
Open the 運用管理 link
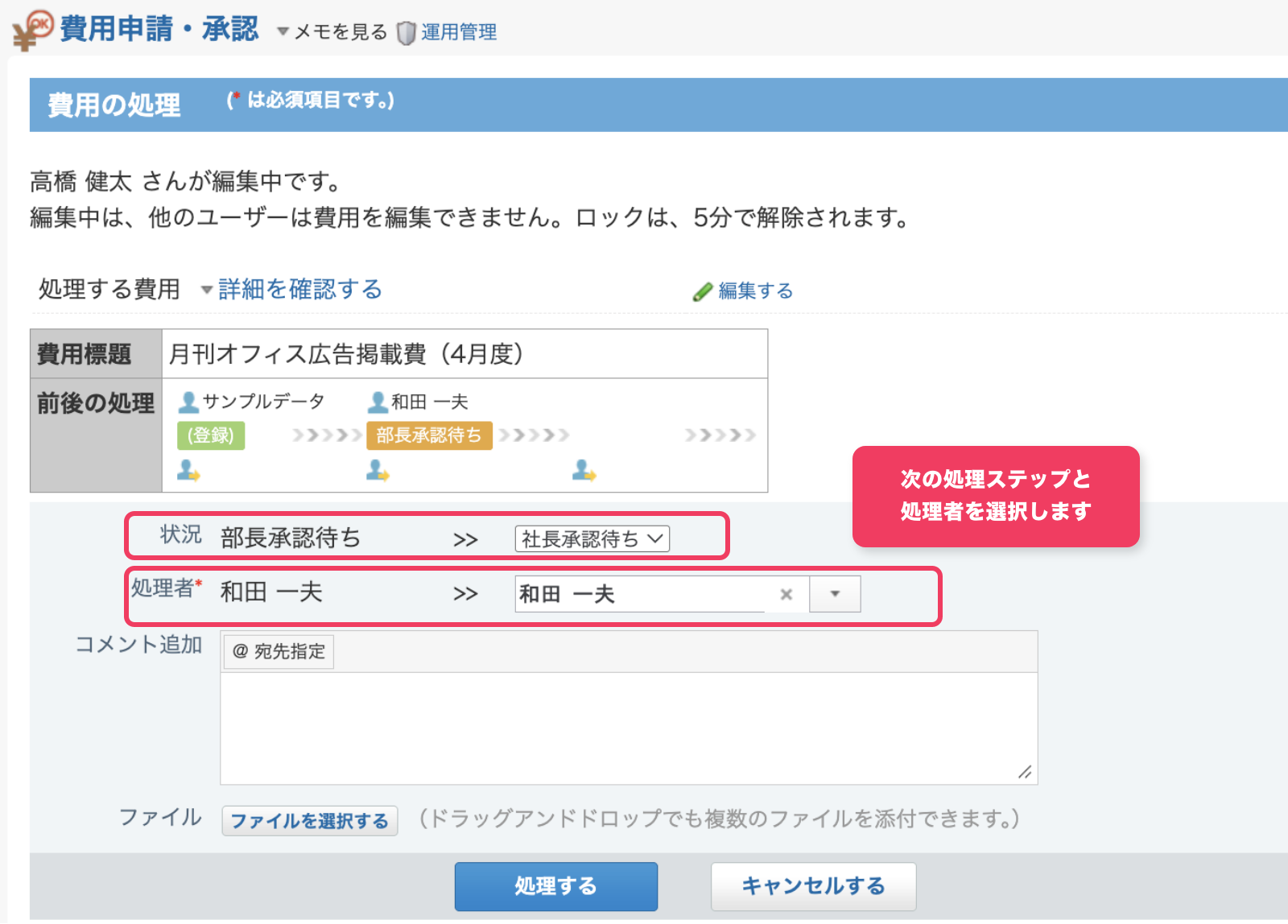tap(459, 32)
